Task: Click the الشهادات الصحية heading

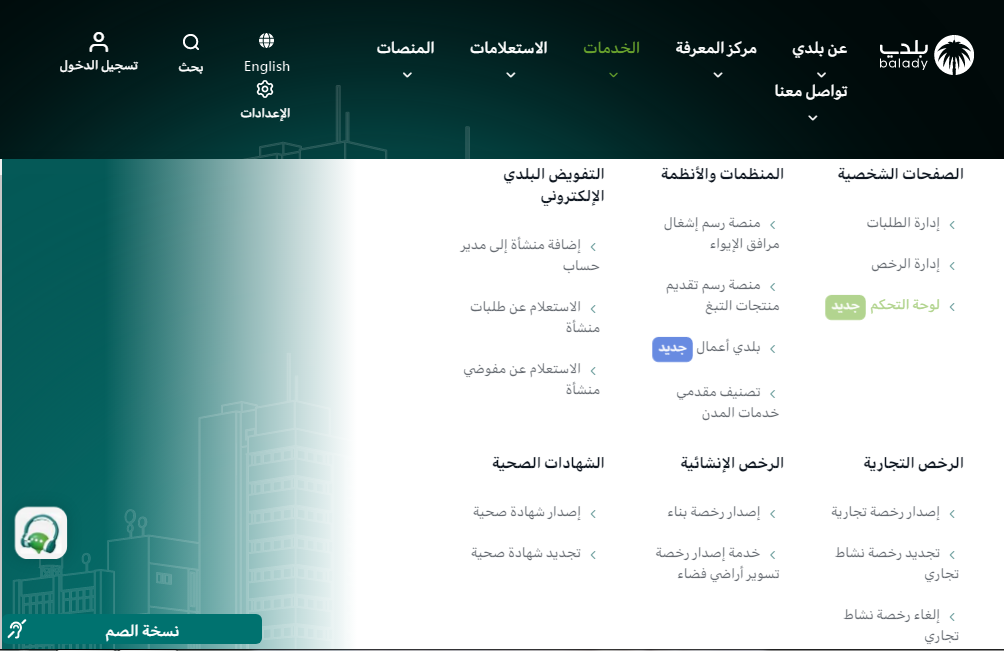Action: pos(548,463)
